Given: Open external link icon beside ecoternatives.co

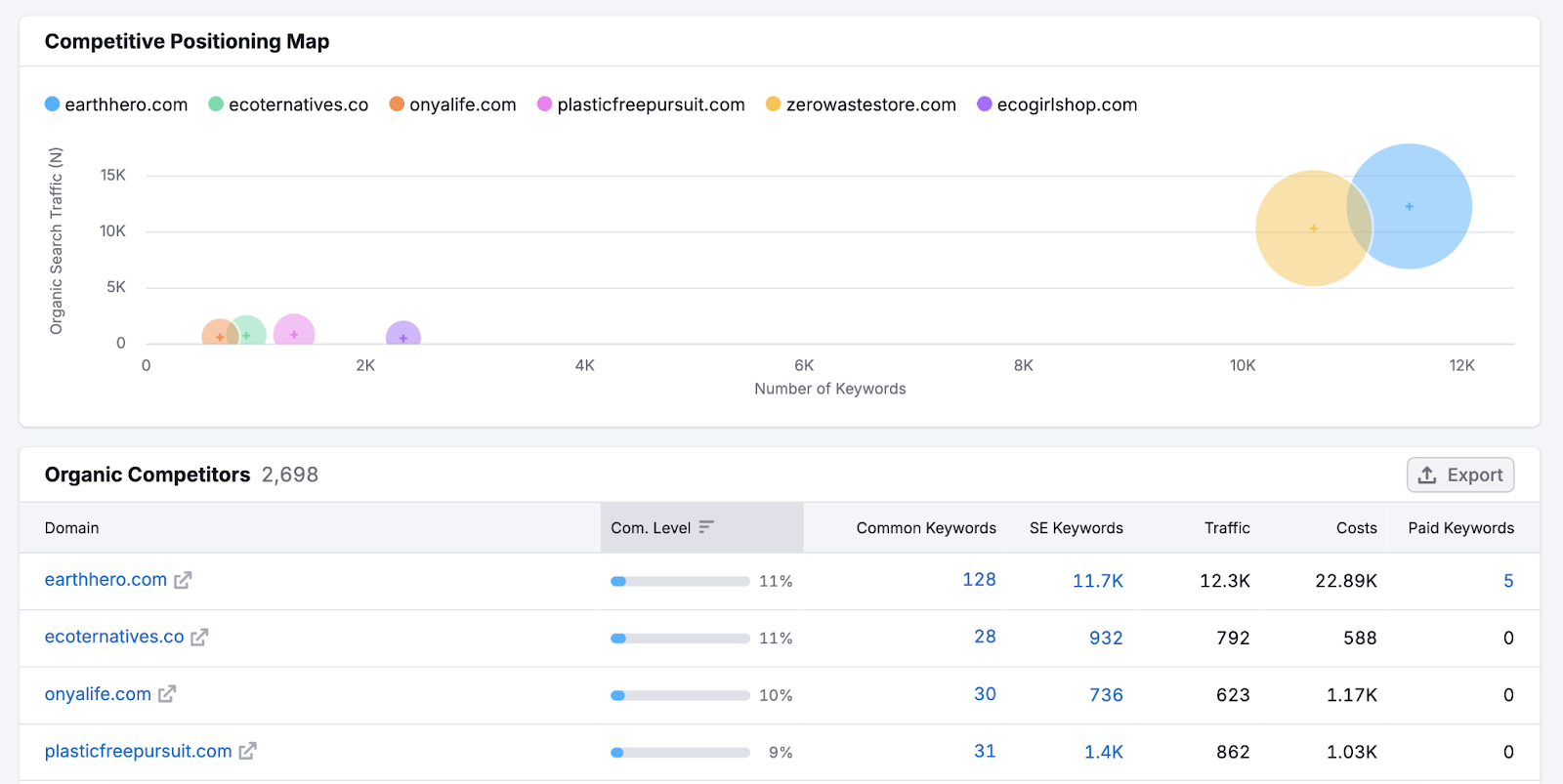Looking at the screenshot, I should pyautogui.click(x=199, y=638).
